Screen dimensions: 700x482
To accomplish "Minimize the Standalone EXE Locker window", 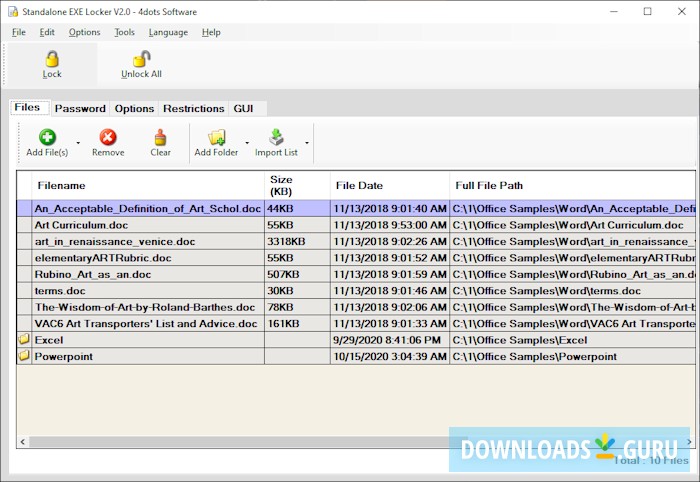I will point(614,12).
